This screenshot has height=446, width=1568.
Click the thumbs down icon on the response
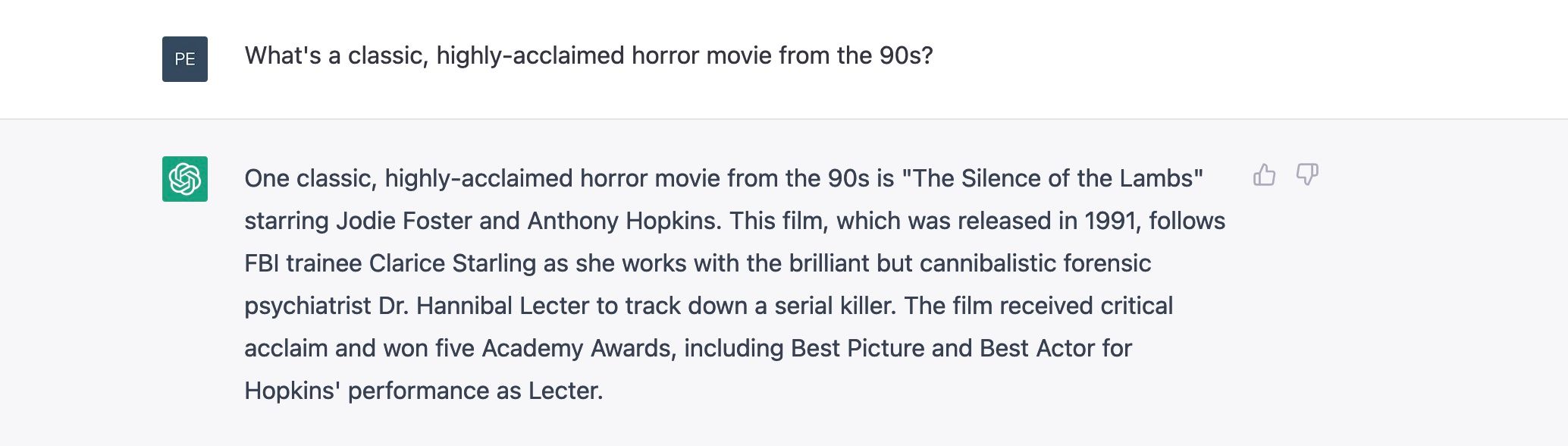click(x=1307, y=175)
